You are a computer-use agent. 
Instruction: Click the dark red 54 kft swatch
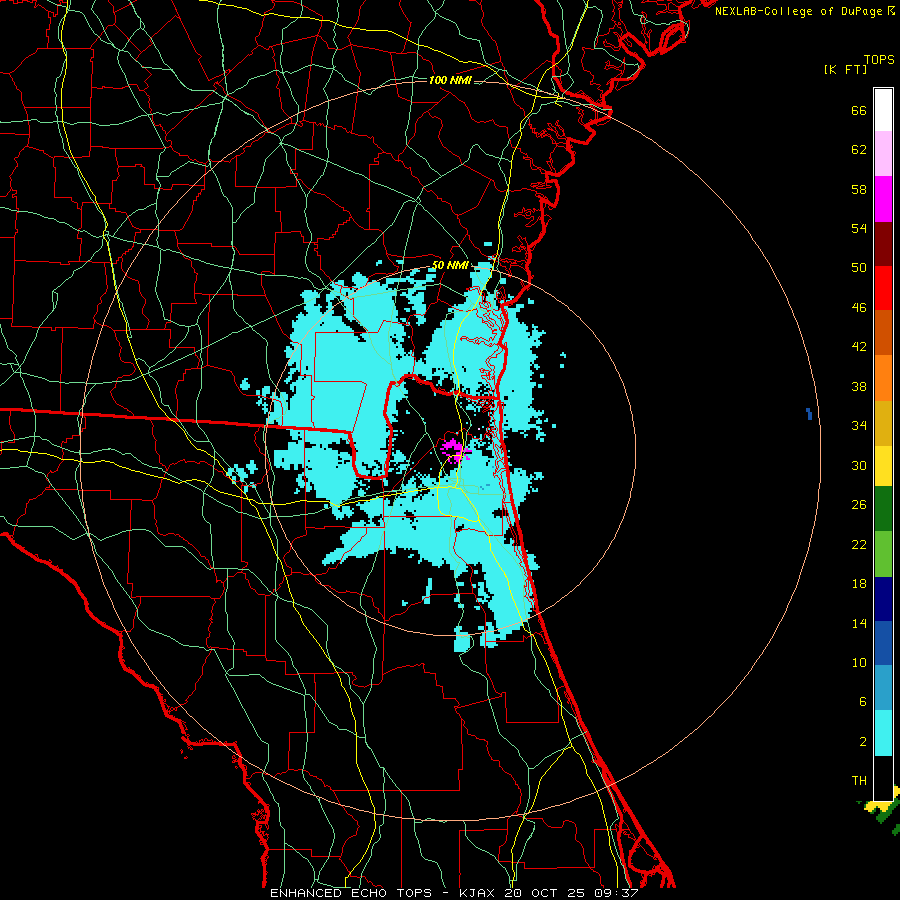coord(883,244)
